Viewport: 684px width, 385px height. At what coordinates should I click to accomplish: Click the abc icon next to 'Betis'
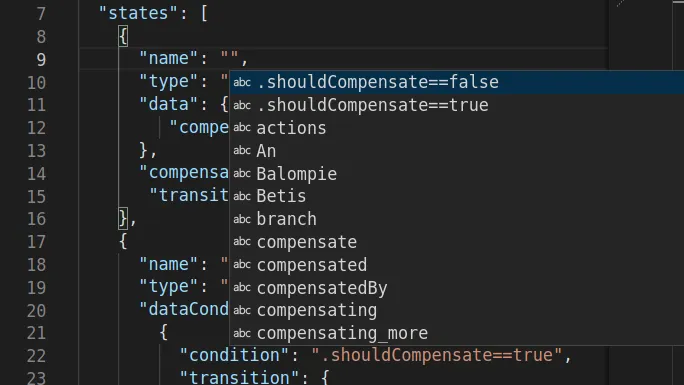[x=242, y=196]
